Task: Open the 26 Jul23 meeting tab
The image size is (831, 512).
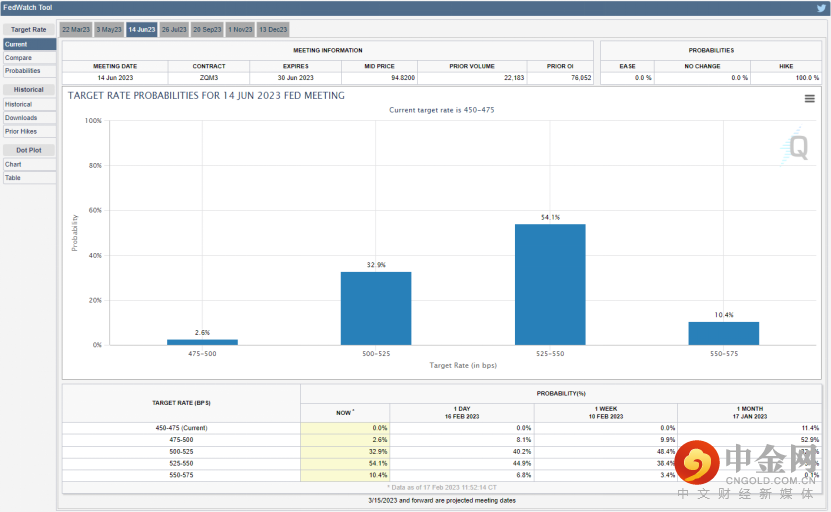Action: 174,30
